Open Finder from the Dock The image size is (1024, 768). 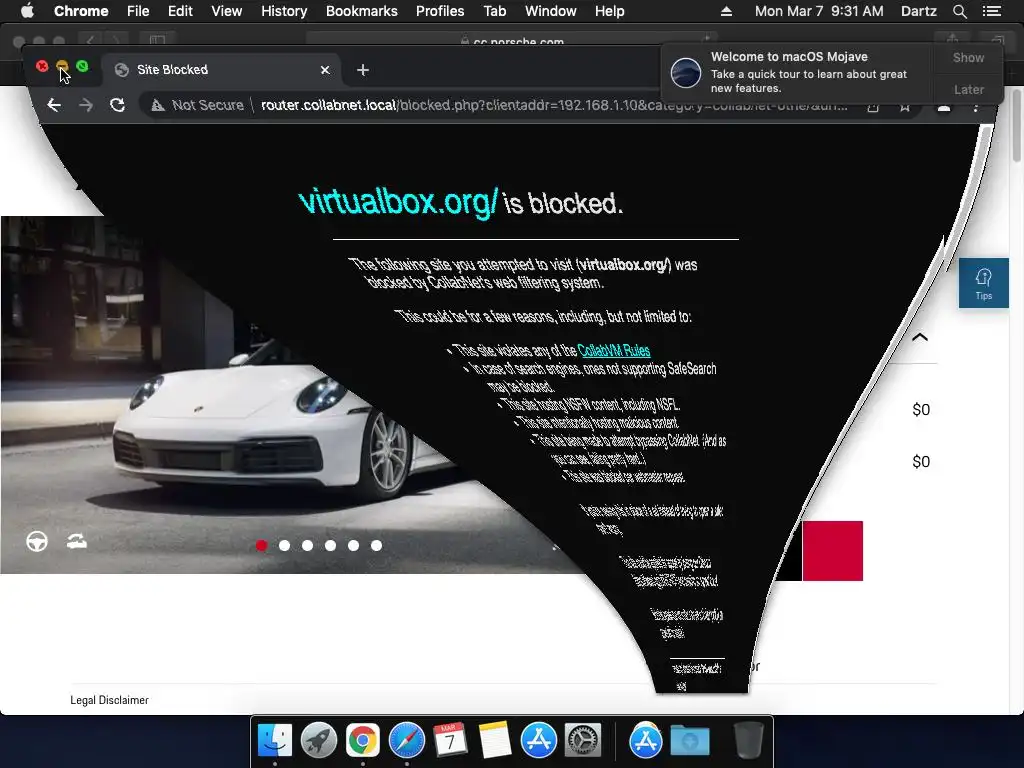(275, 741)
